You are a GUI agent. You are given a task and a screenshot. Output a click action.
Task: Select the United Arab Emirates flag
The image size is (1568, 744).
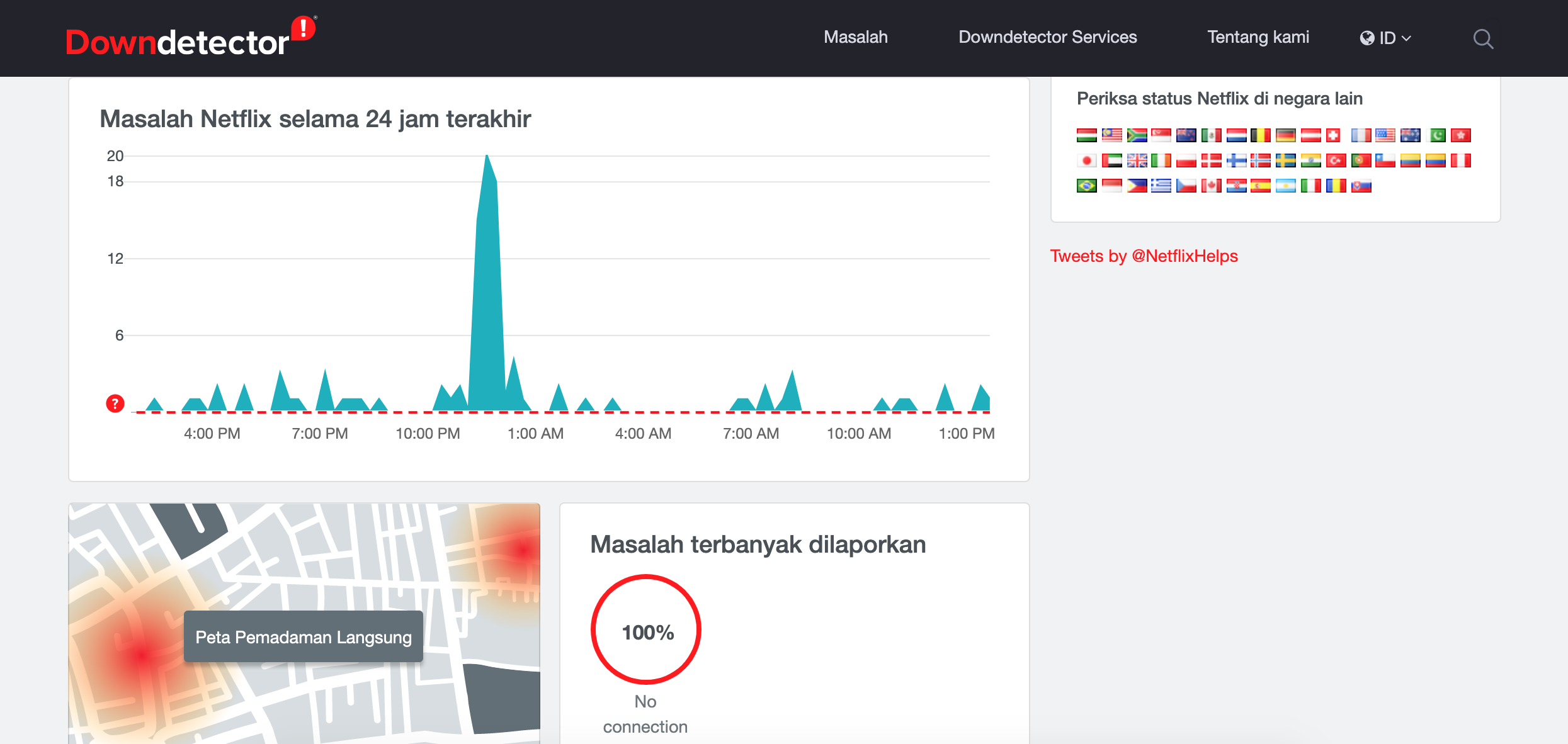point(1112,161)
